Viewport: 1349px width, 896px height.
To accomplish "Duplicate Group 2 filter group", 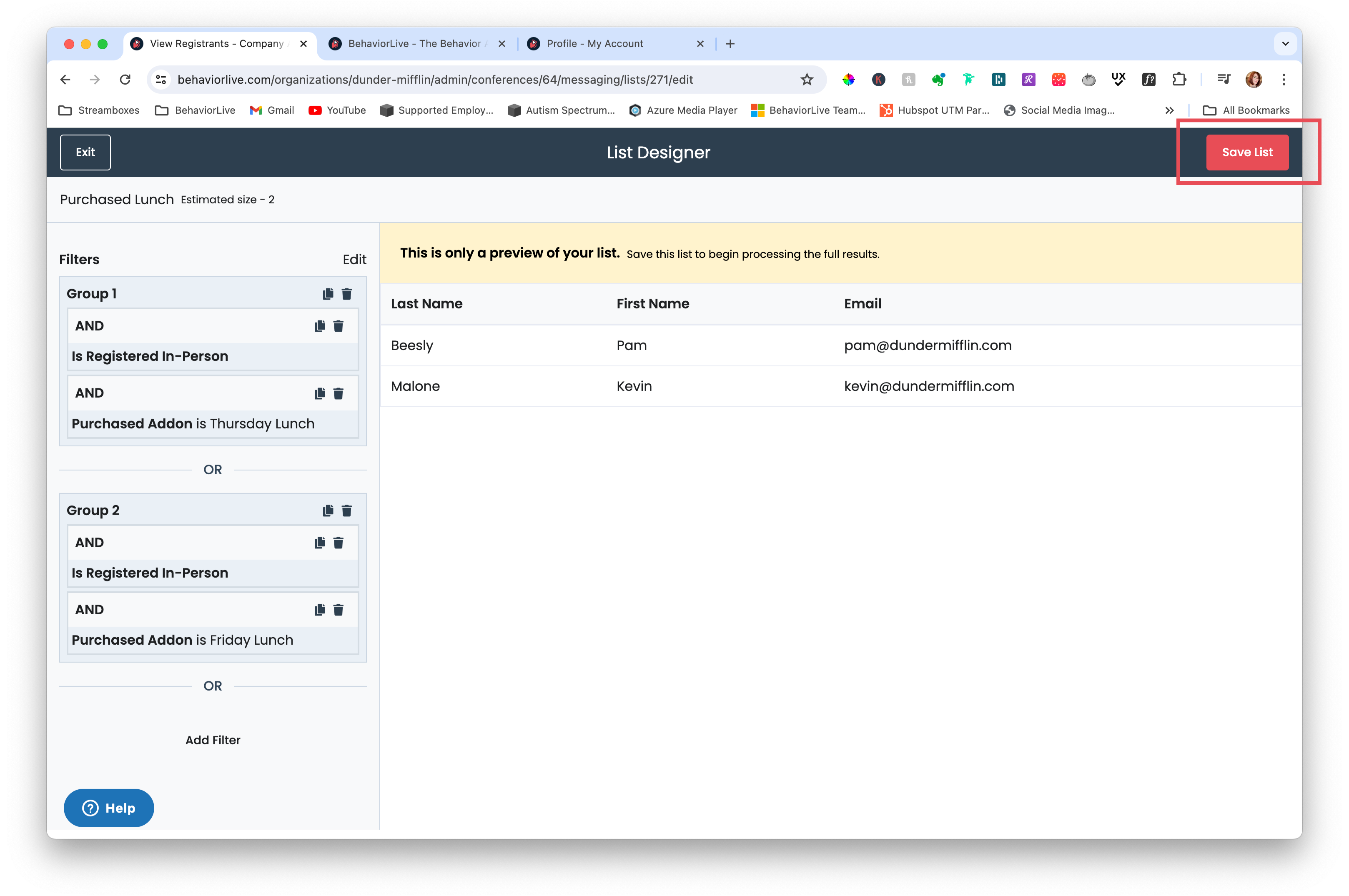I will 328,510.
